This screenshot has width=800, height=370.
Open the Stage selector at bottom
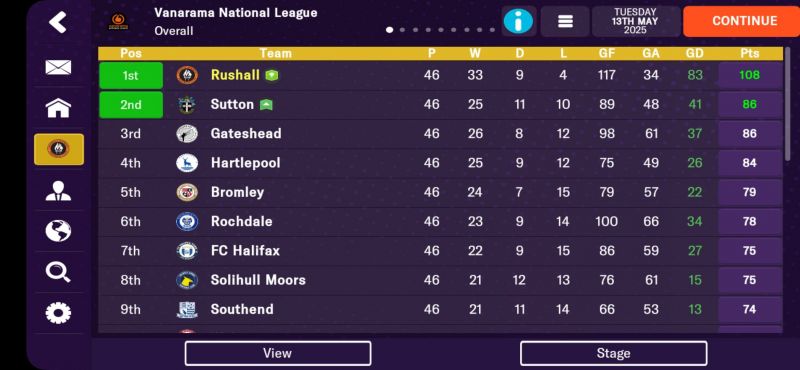[613, 353]
